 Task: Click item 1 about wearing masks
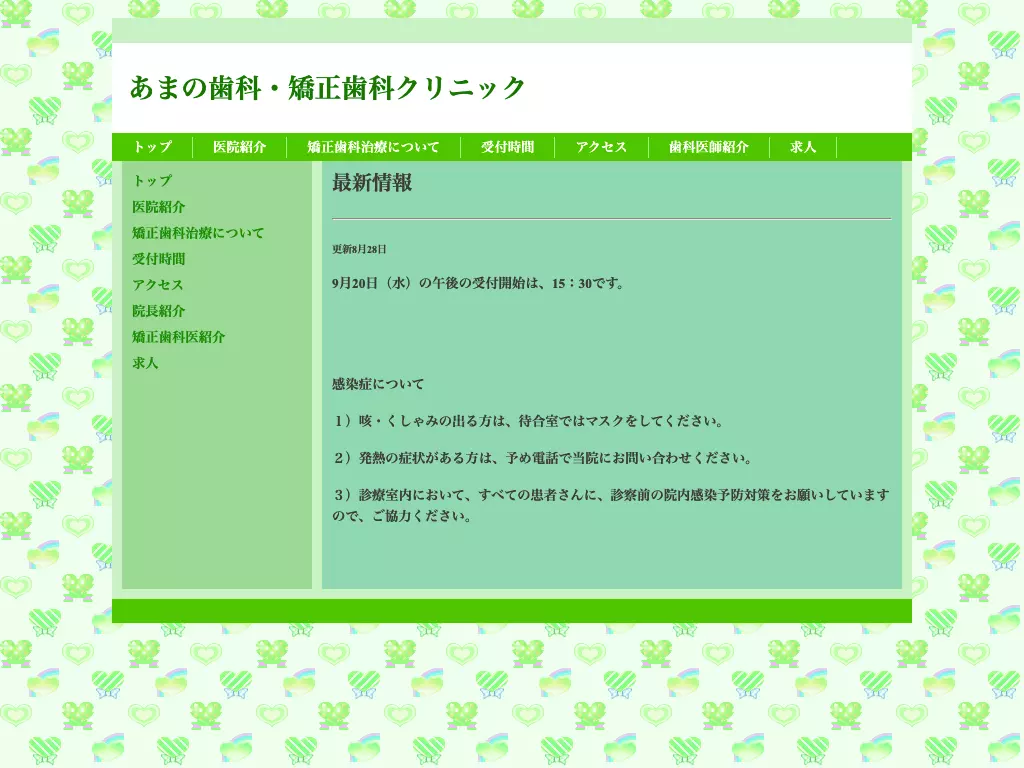coord(528,421)
